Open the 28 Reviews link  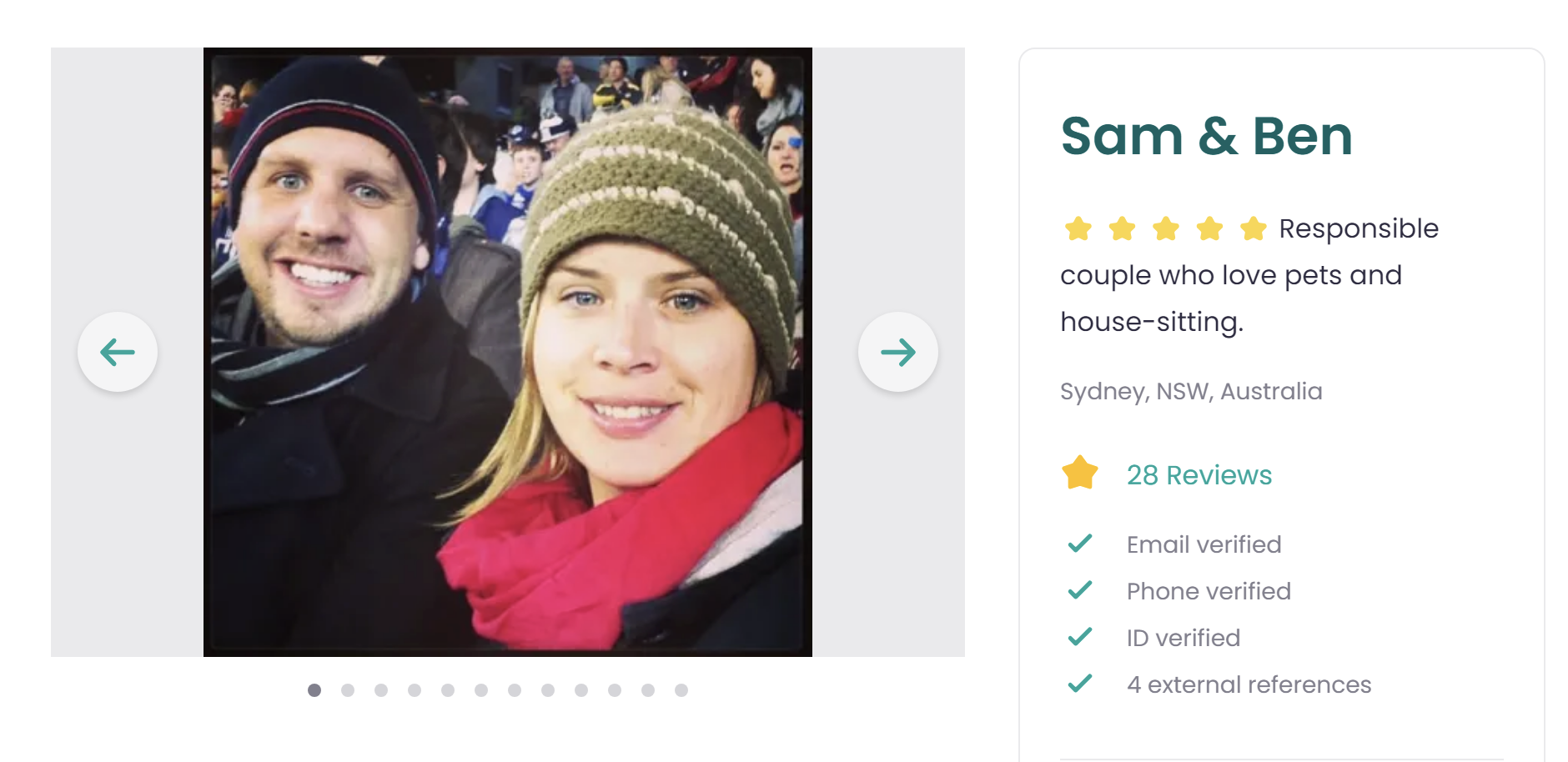pos(1199,474)
